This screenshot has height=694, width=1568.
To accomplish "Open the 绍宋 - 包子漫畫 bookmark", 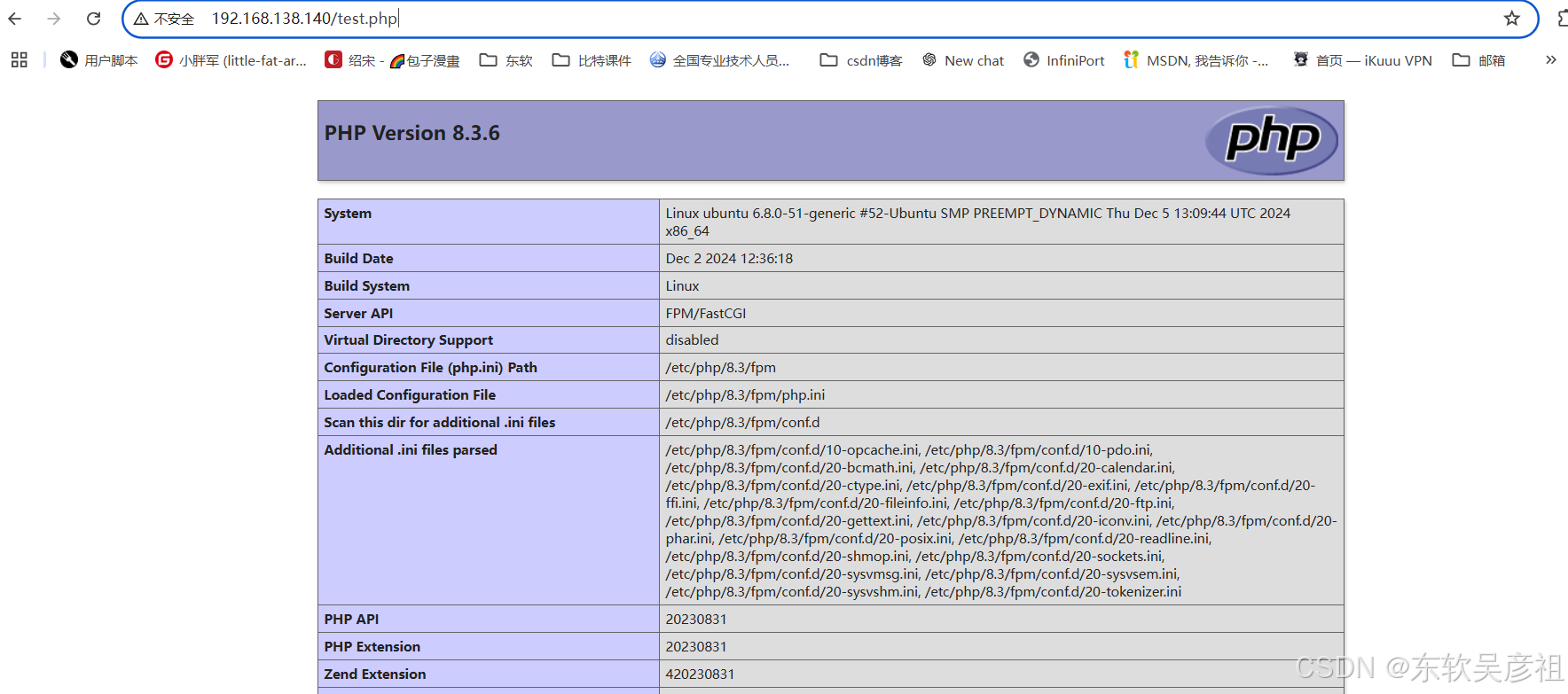I will 392,60.
